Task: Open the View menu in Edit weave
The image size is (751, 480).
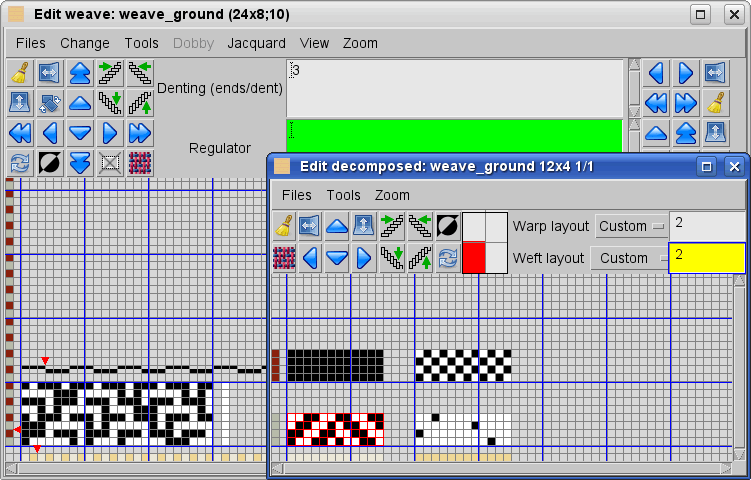Action: [x=314, y=43]
